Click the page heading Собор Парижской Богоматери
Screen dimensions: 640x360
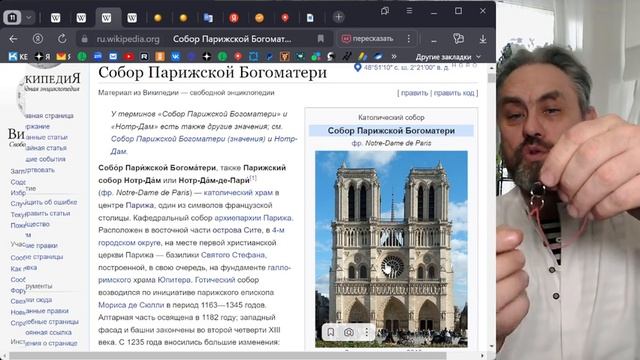pos(213,73)
